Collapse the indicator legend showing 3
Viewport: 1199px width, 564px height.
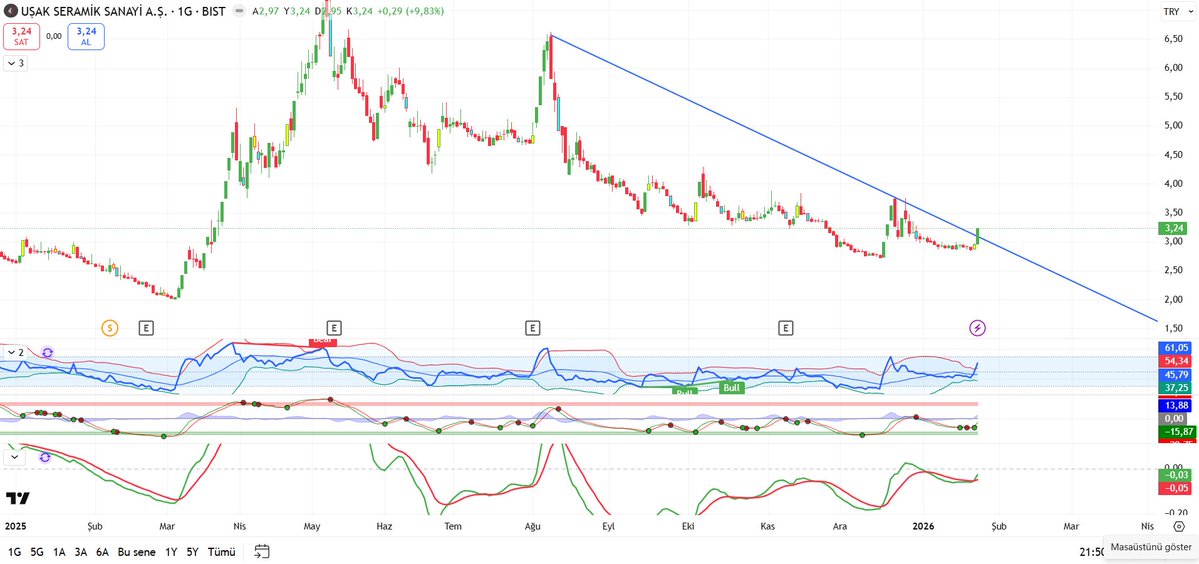point(15,63)
